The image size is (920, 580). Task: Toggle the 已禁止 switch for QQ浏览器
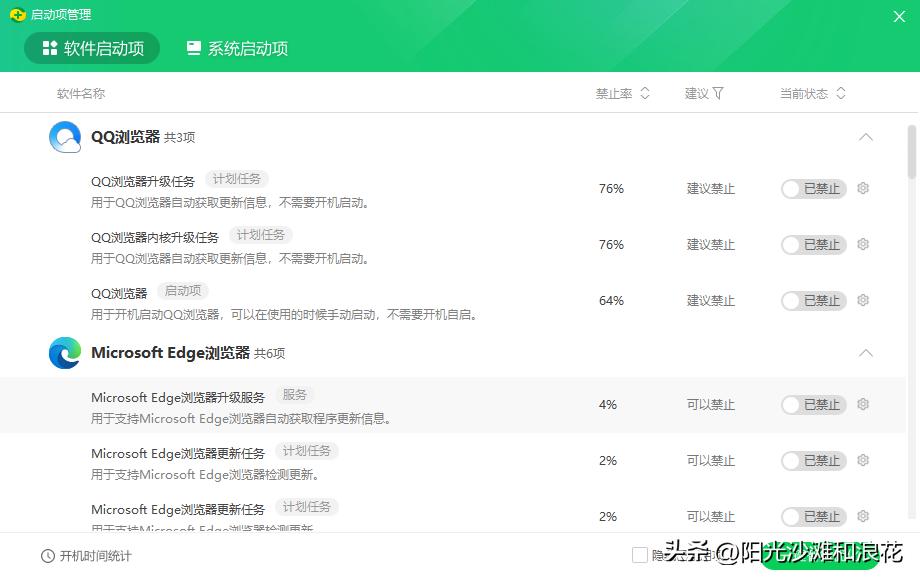(813, 300)
